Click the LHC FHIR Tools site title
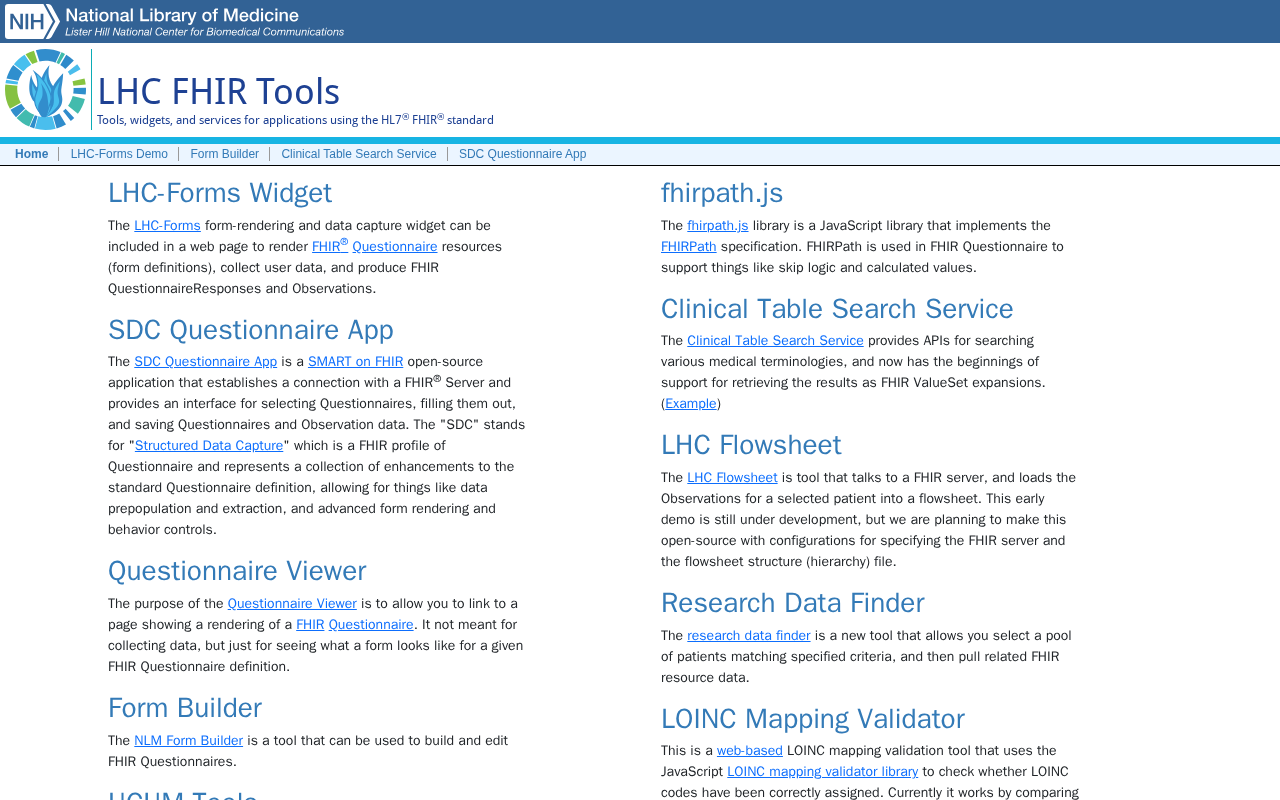Image resolution: width=1280 pixels, height=800 pixels. [x=218, y=92]
